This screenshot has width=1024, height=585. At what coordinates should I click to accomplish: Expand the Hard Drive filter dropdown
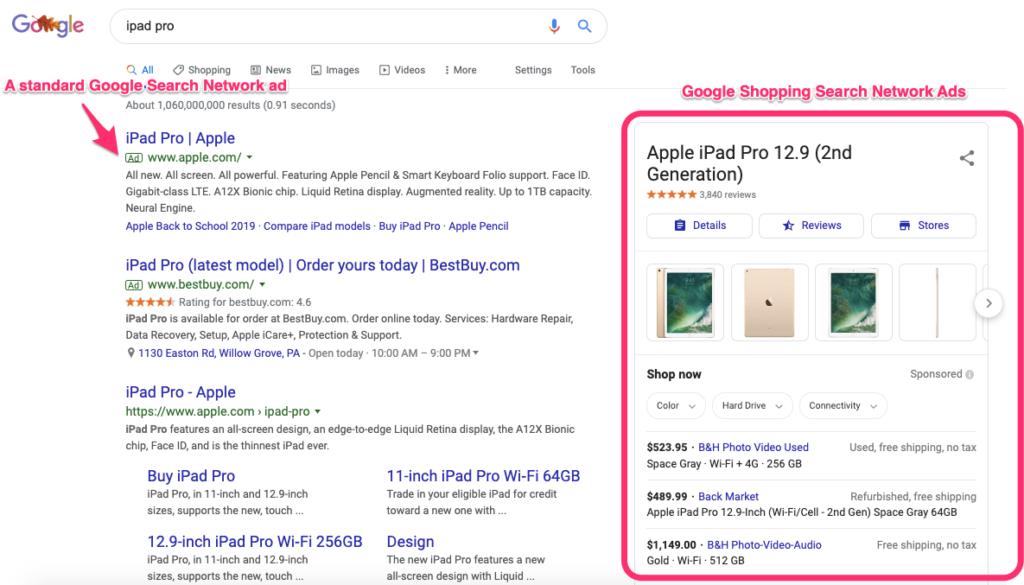click(751, 406)
